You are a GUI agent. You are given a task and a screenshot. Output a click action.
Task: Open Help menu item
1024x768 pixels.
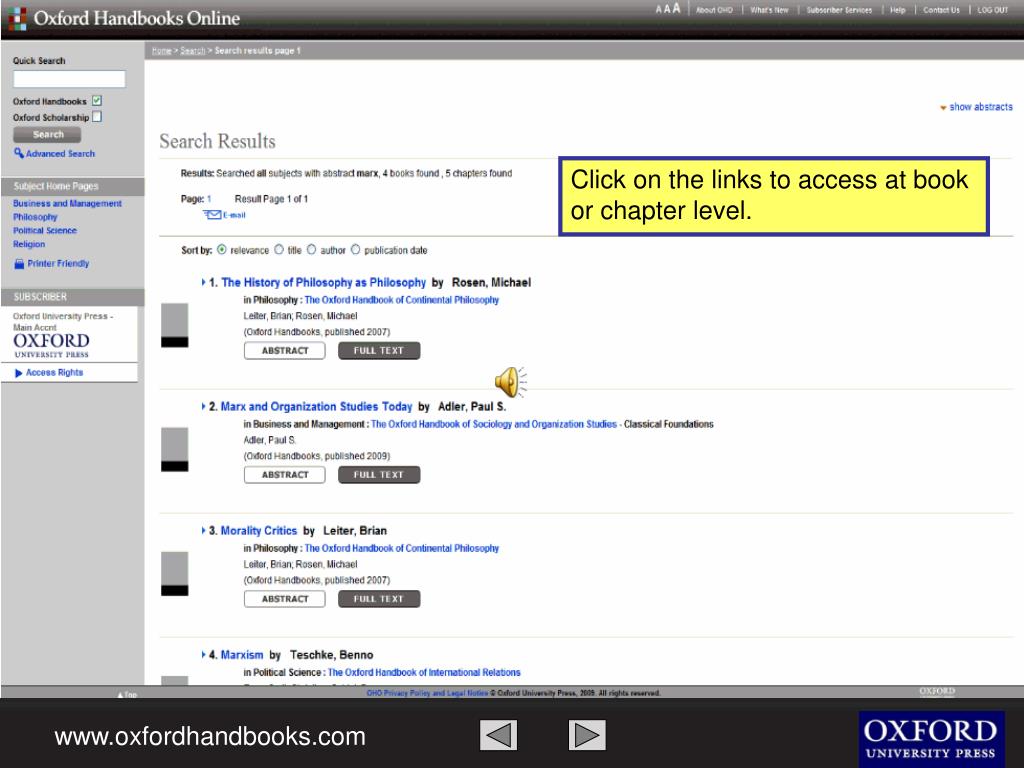(x=897, y=10)
